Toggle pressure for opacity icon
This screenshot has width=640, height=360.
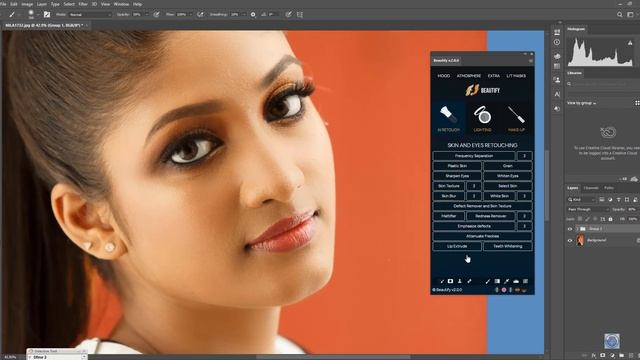tap(156, 14)
